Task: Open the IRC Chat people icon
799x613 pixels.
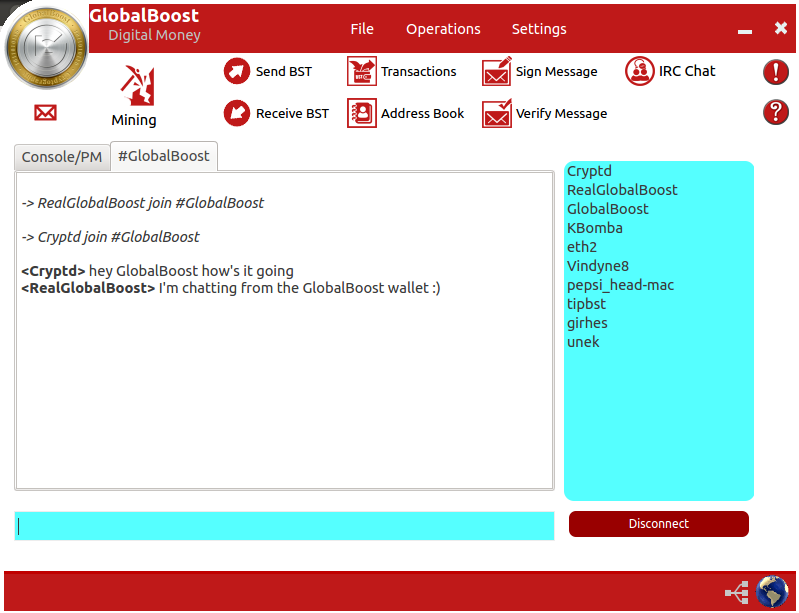Action: tap(640, 71)
